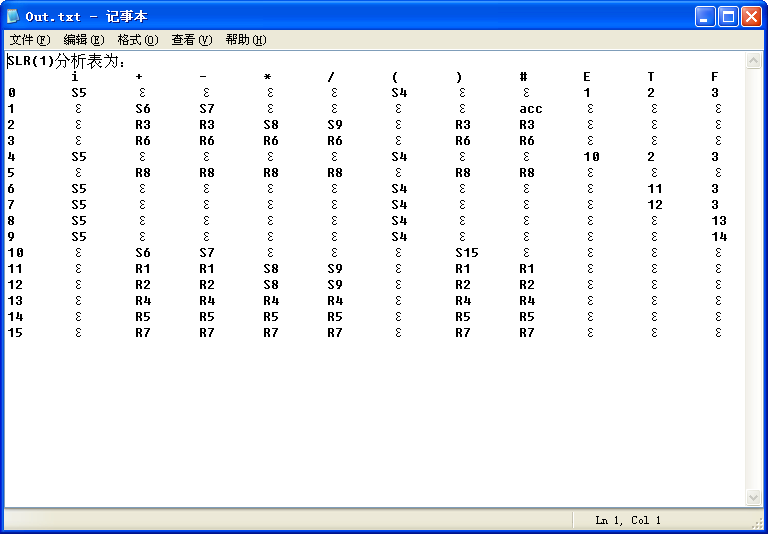This screenshot has width=768, height=534.
Task: Click 'R6' under '*' in row 3
Action: [271, 141]
